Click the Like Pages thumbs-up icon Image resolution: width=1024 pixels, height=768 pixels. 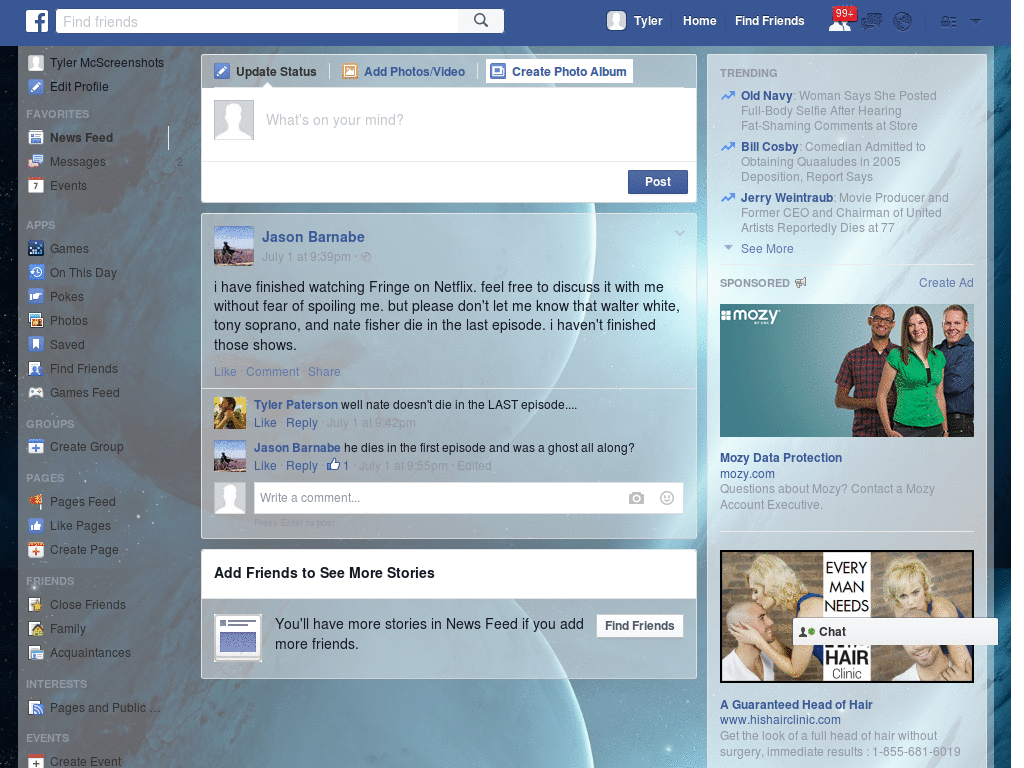[36, 526]
